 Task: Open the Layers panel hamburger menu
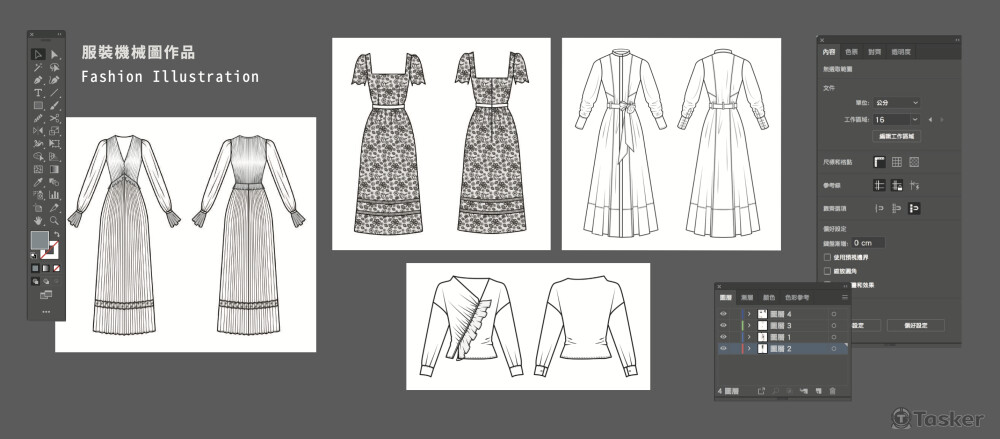coord(844,297)
